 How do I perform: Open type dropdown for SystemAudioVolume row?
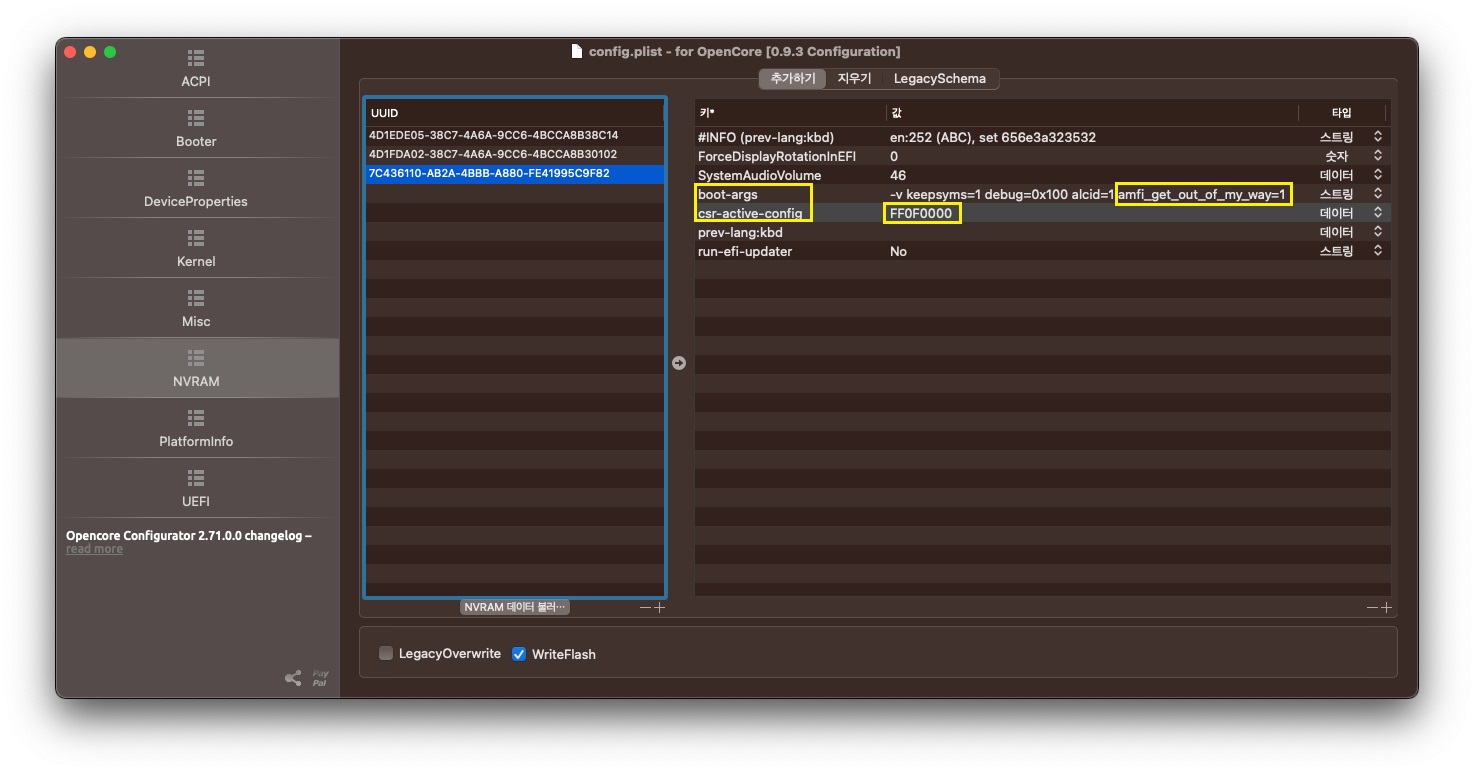coord(1378,175)
